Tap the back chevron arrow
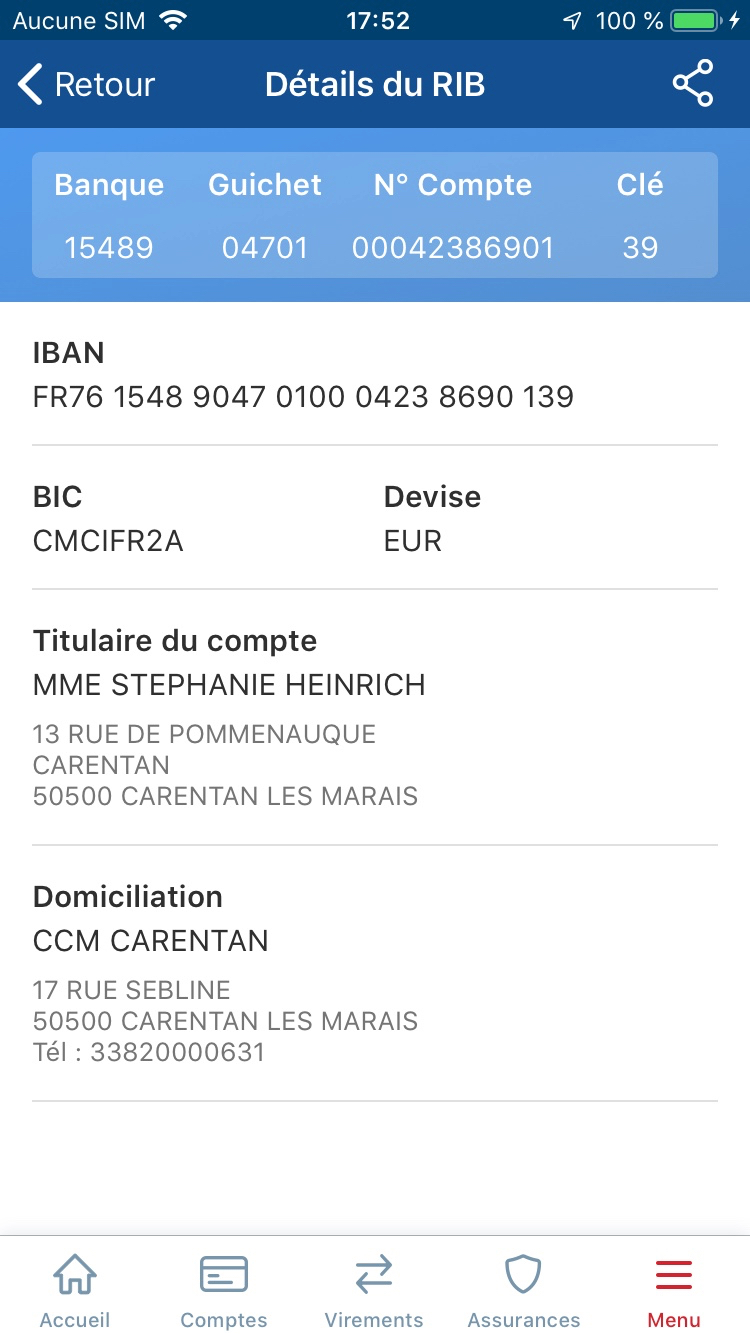 click(31, 85)
